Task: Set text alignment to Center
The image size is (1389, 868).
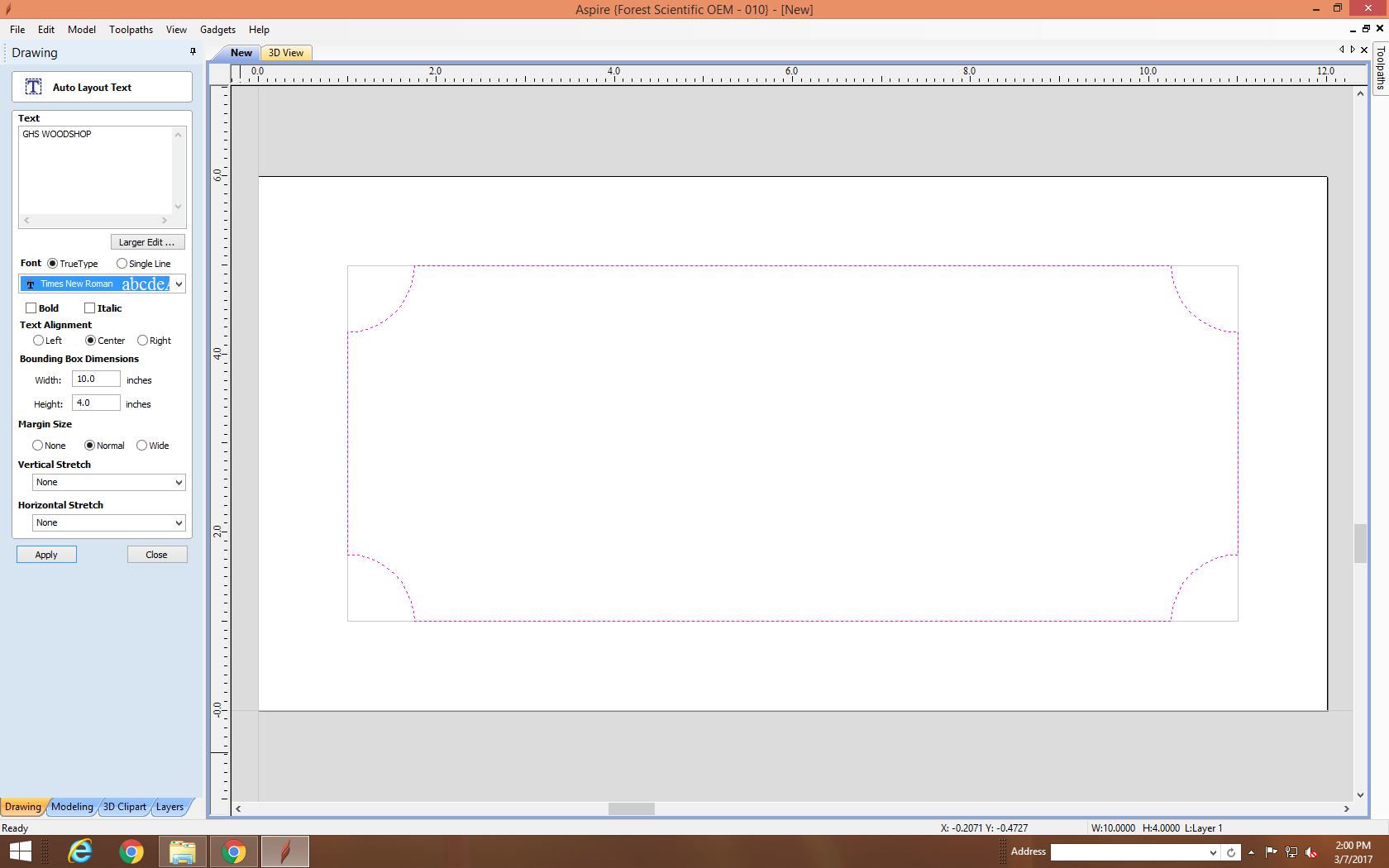Action: pos(90,341)
